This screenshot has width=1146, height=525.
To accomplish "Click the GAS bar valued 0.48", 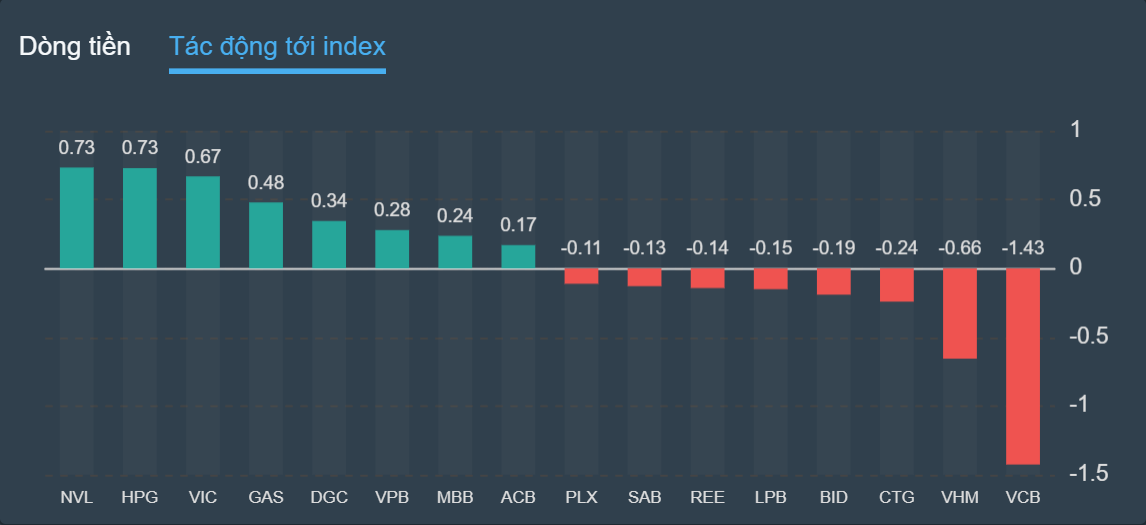I will click(266, 236).
